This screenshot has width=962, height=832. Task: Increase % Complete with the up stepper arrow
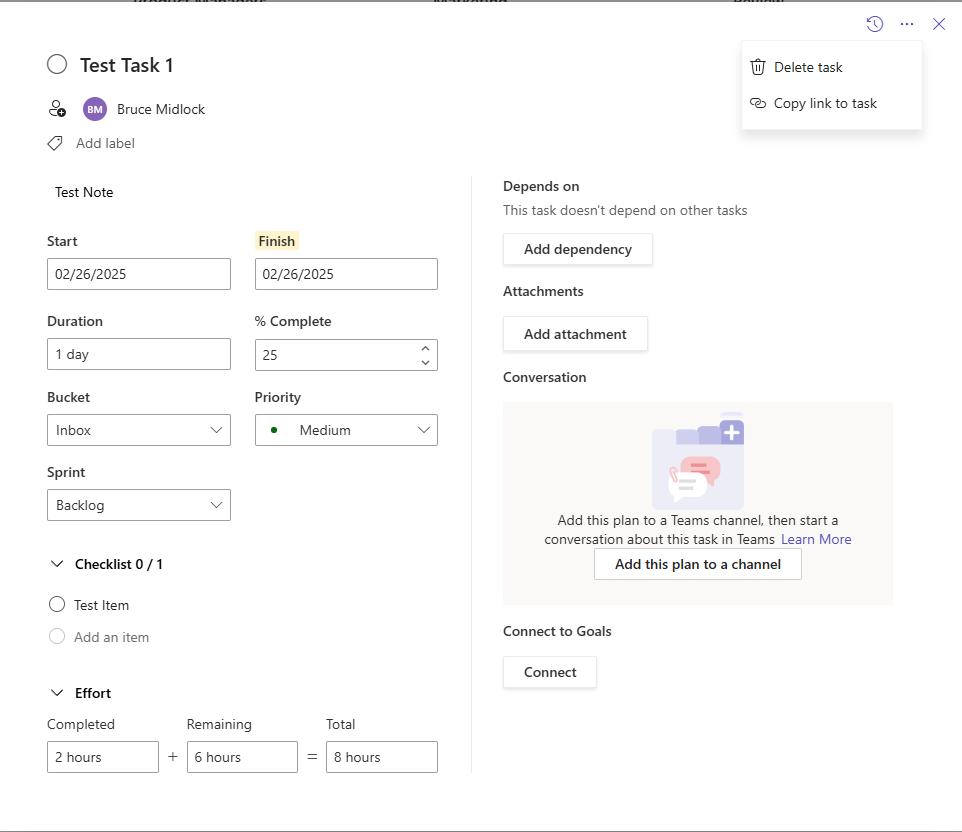tap(424, 347)
